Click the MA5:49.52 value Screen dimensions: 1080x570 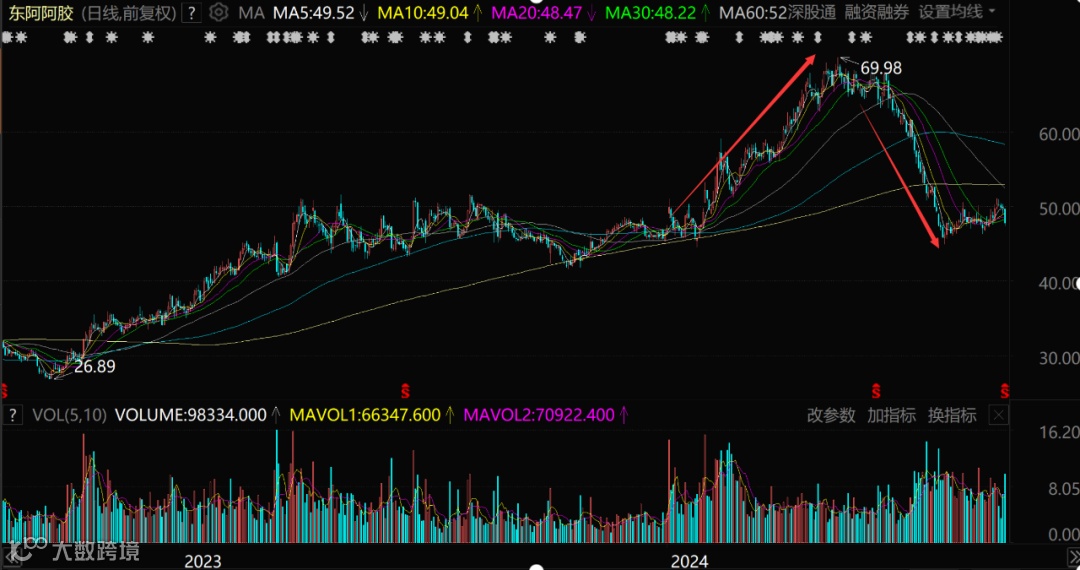(x=313, y=12)
